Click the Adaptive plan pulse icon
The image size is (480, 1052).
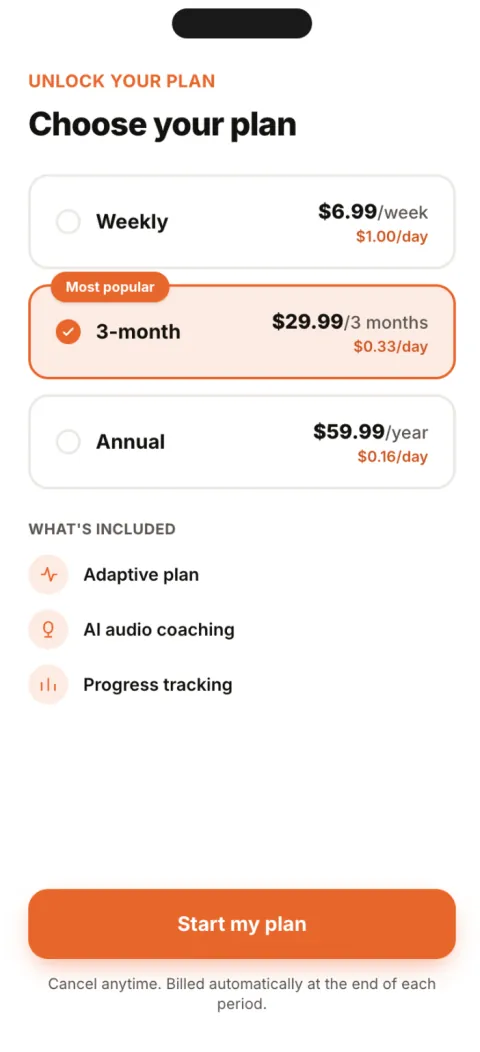pos(48,575)
